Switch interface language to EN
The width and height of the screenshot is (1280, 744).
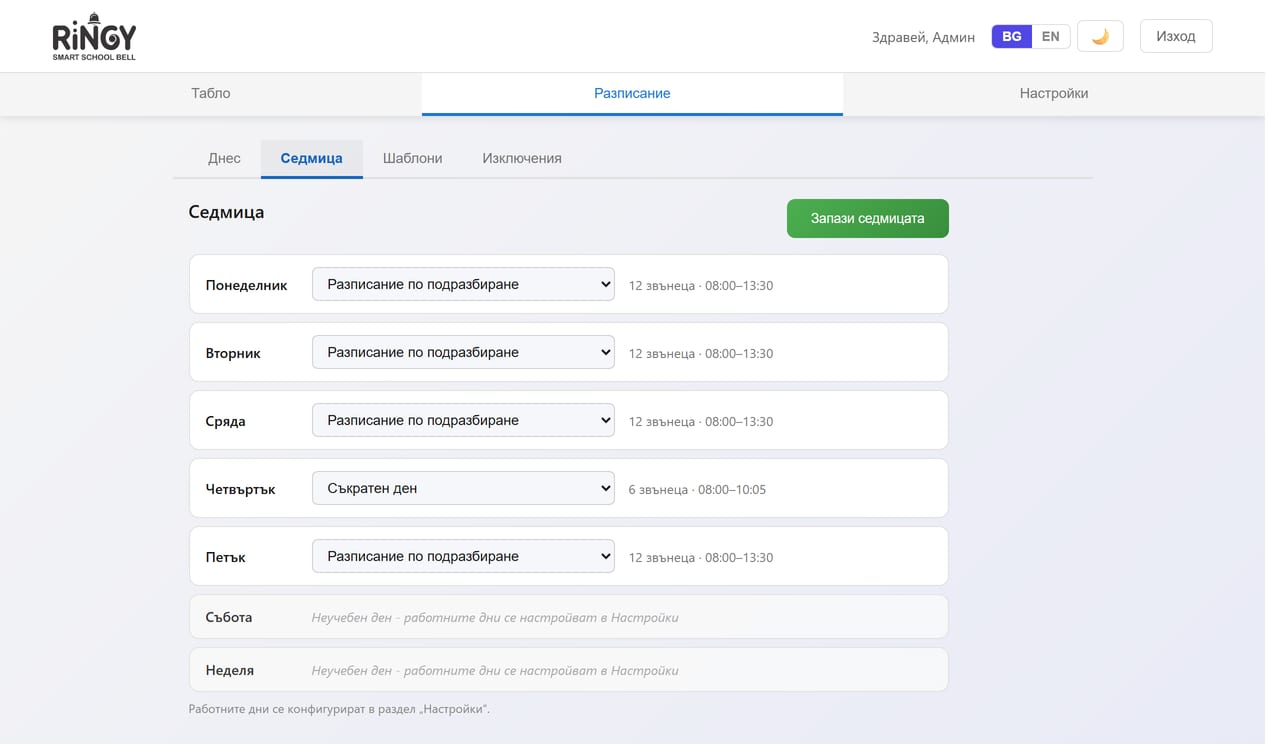1051,36
